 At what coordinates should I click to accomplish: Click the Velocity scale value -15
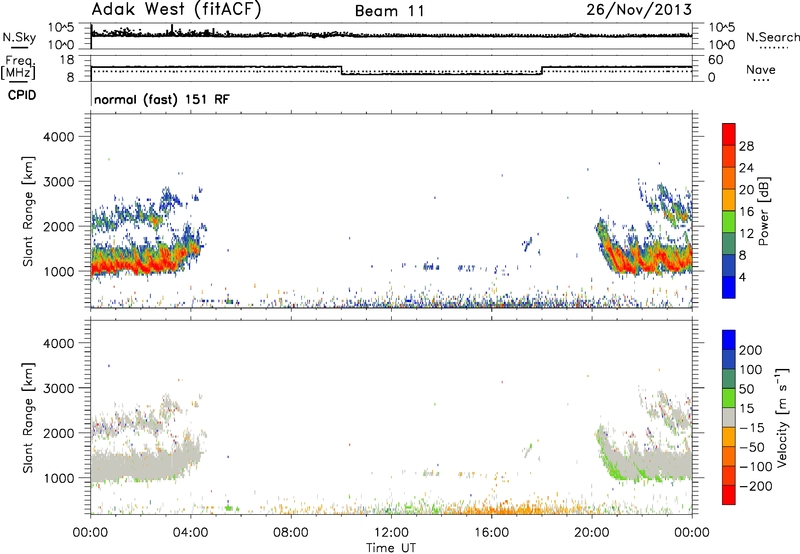(x=752, y=428)
